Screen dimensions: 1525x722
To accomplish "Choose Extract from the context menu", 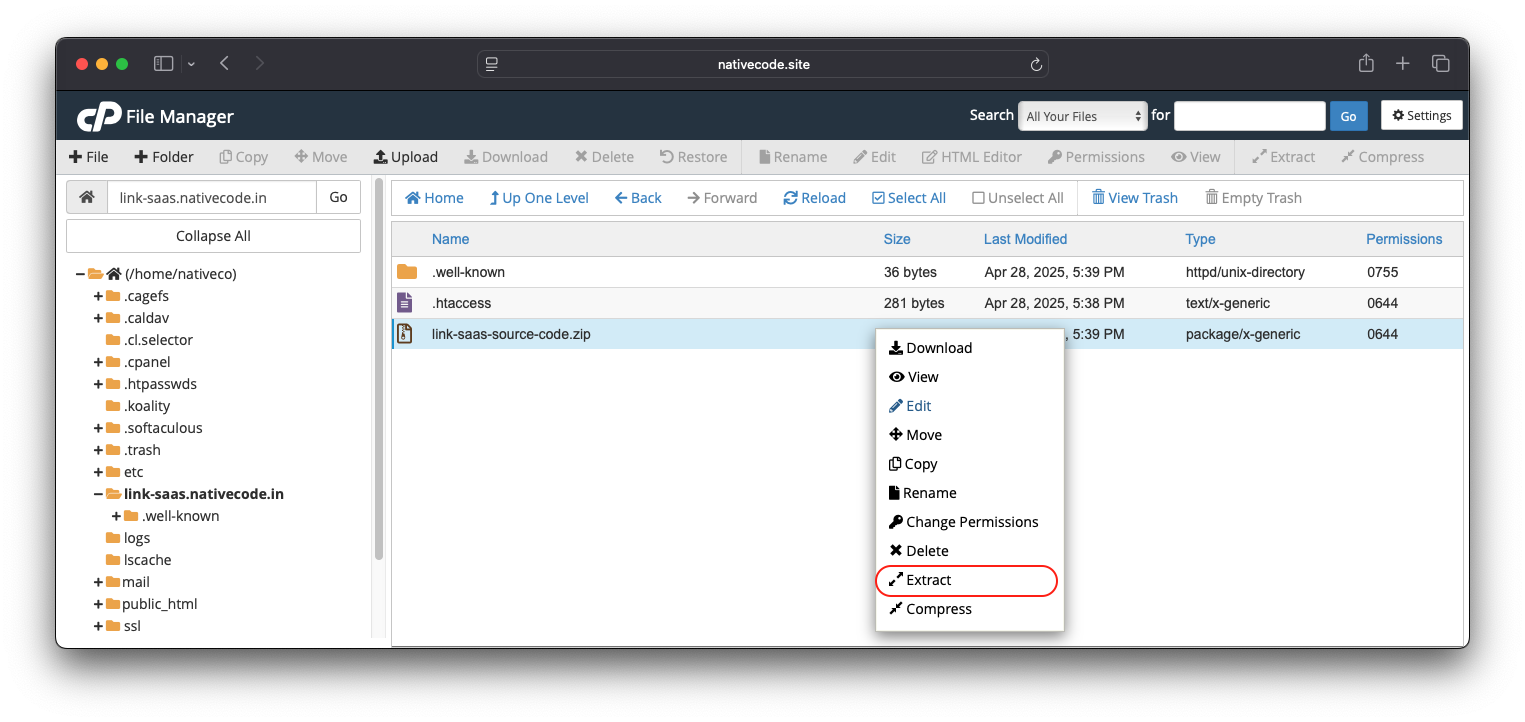I will pos(928,580).
